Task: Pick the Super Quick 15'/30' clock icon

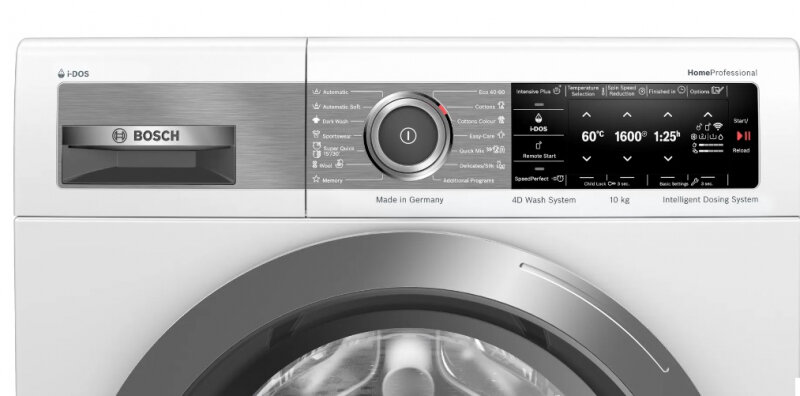Action: pos(316,150)
